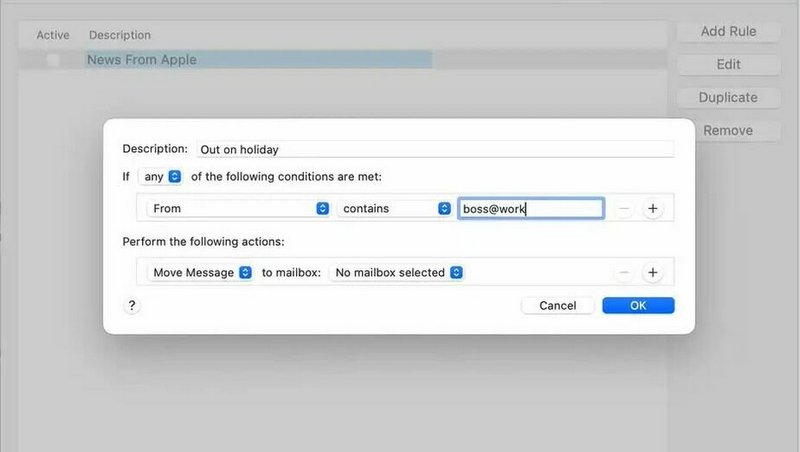
Task: Open the From condition field dropdown
Action: coord(237,209)
